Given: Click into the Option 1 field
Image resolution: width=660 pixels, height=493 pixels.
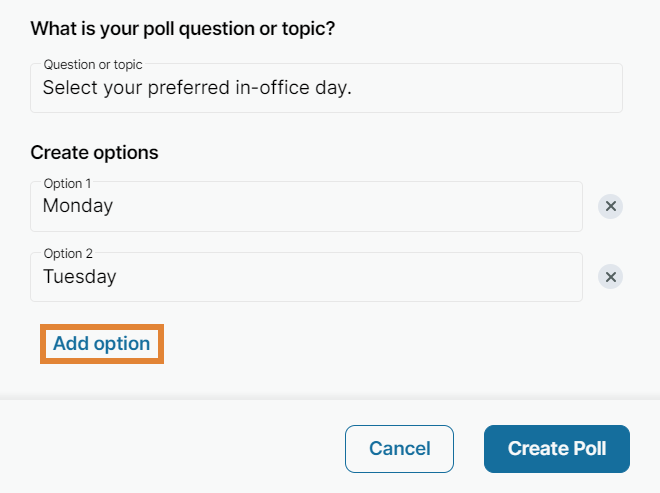Looking at the screenshot, I should click(306, 207).
